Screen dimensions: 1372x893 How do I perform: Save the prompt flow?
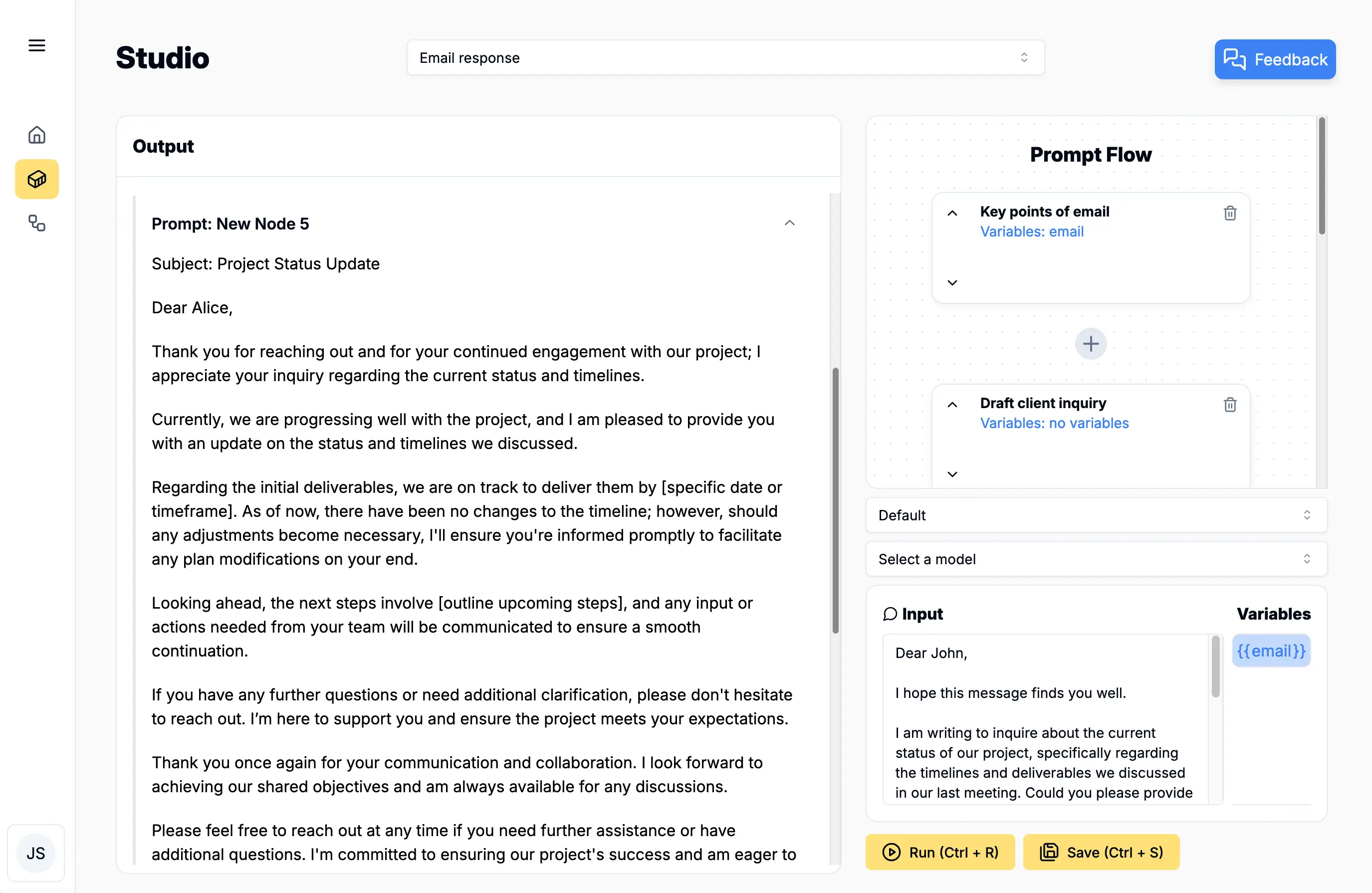[1101, 852]
